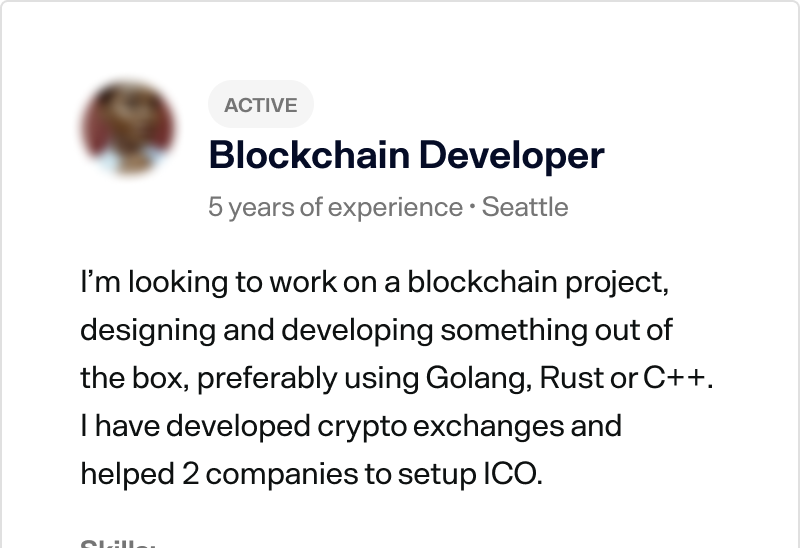This screenshot has height=548, width=800.
Task: Select the Seattle location label
Action: click(x=525, y=207)
